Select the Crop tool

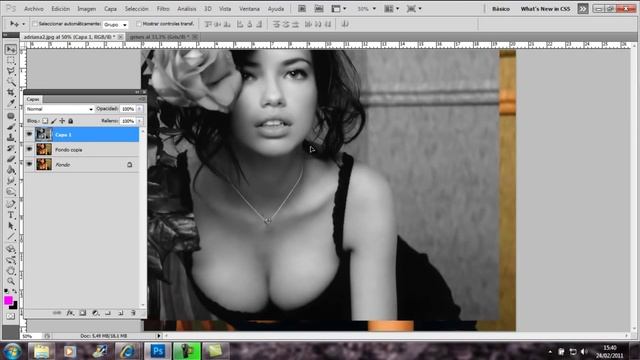(x=11, y=93)
